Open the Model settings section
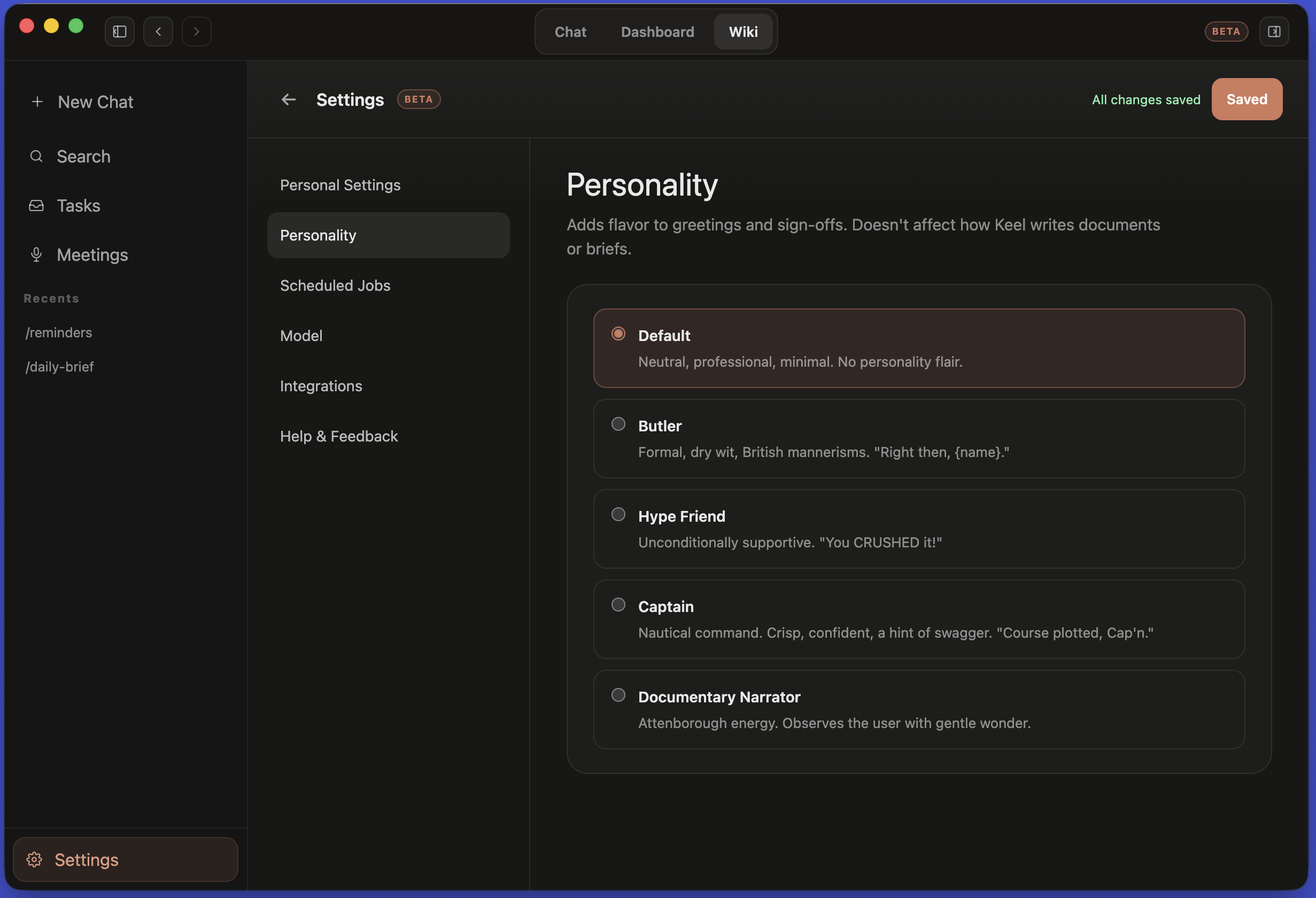 point(389,336)
